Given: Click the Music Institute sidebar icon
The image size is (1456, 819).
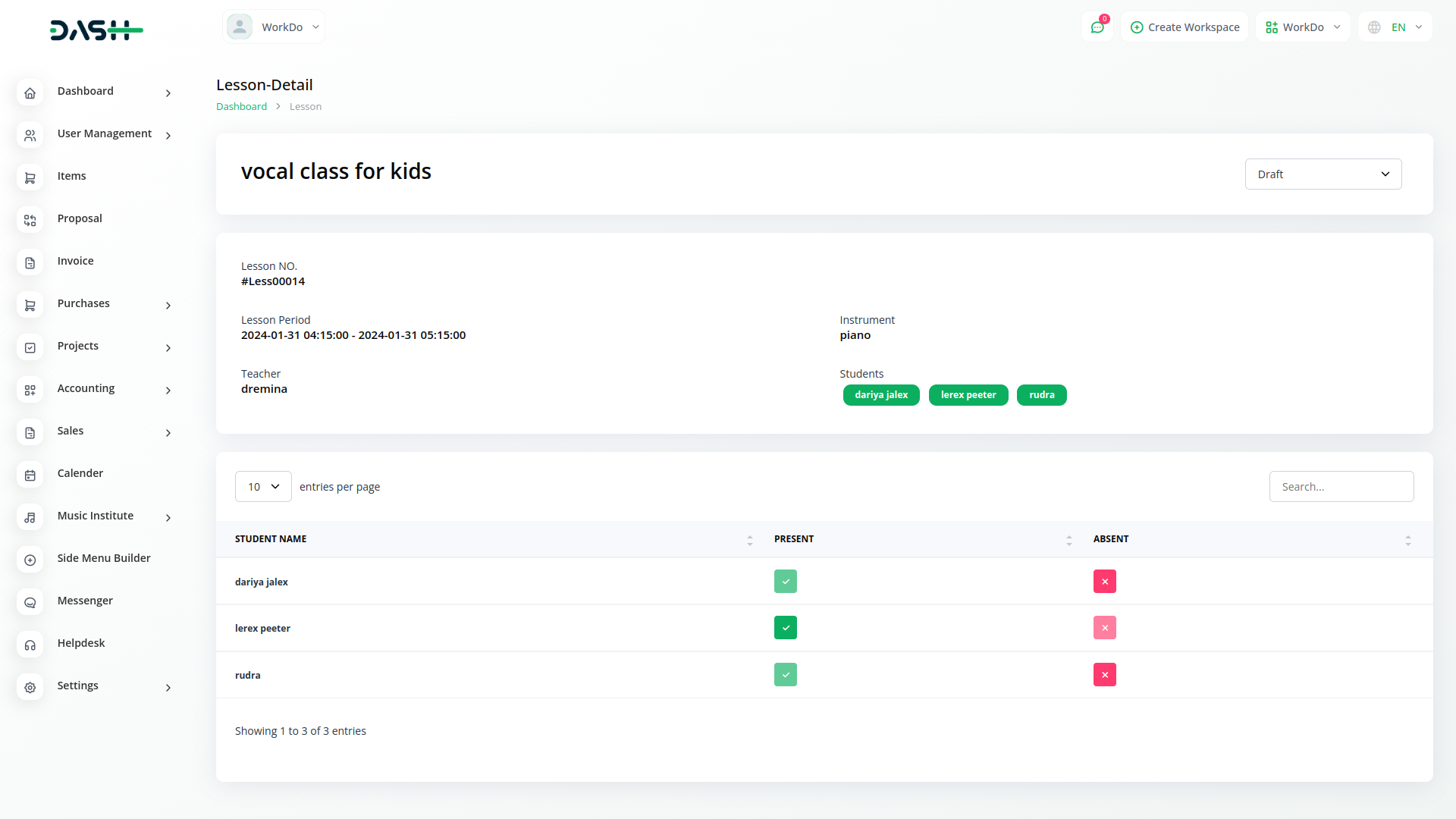Looking at the screenshot, I should pyautogui.click(x=30, y=517).
